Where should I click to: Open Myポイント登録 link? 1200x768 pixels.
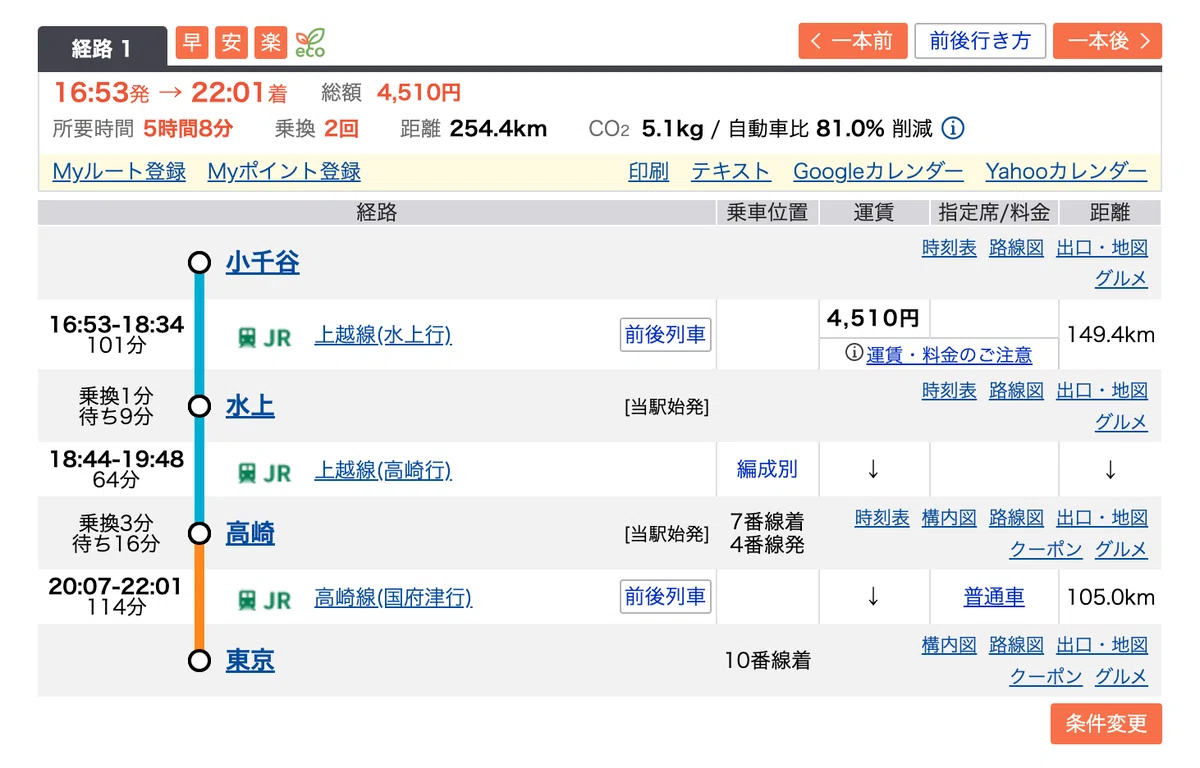(x=284, y=171)
